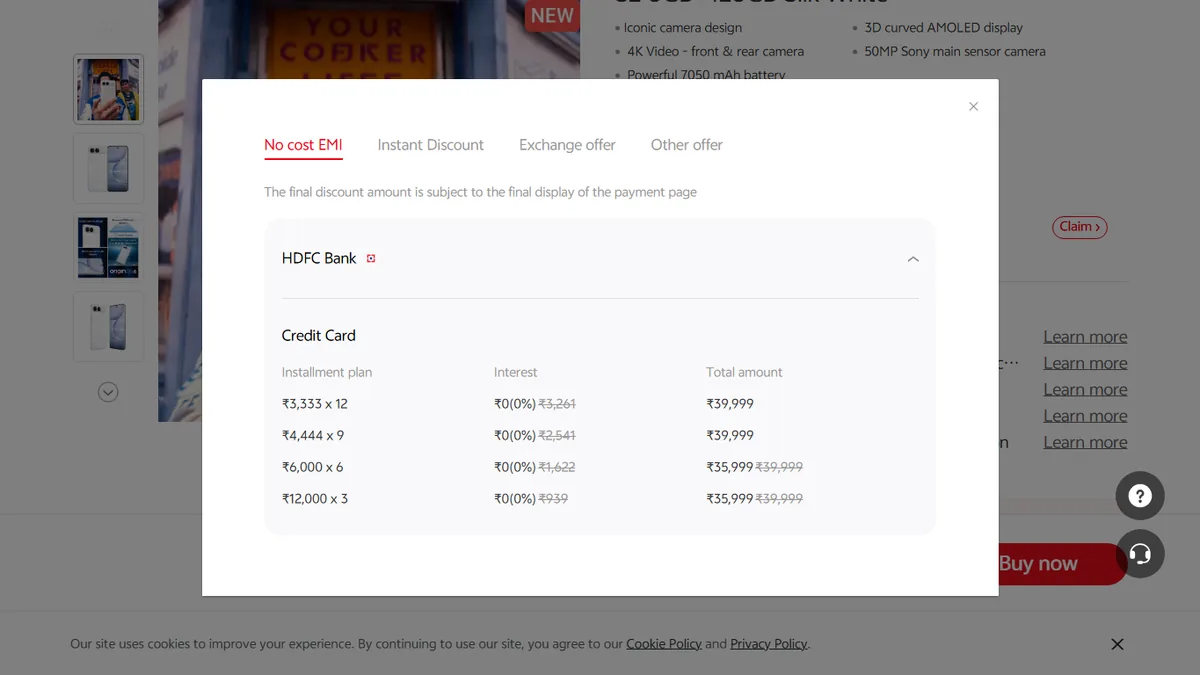Select the ₹3,333 x 12 installment plan

(x=315, y=404)
